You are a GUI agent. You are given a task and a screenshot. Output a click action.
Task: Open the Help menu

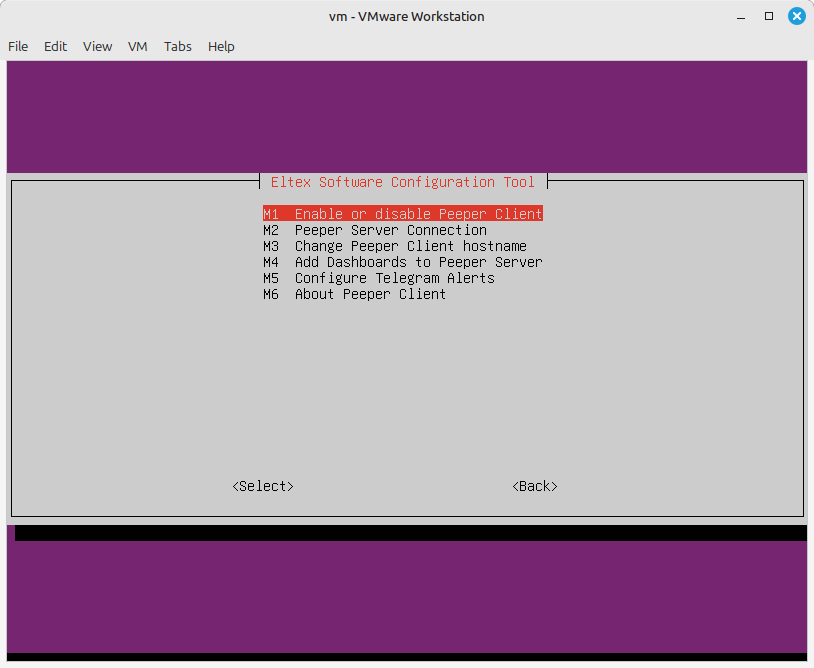click(221, 47)
